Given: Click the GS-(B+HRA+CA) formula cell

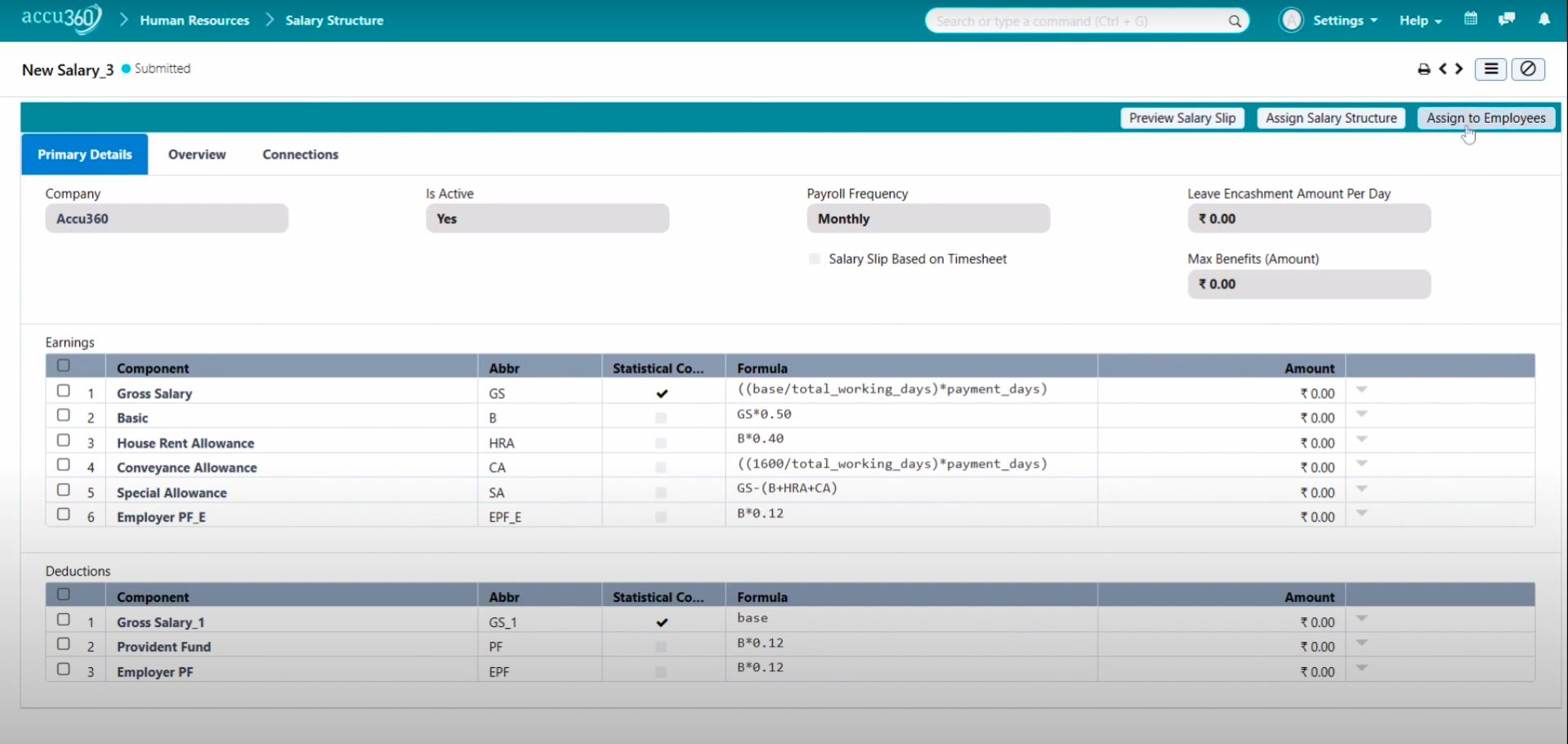Looking at the screenshot, I should click(911, 489).
